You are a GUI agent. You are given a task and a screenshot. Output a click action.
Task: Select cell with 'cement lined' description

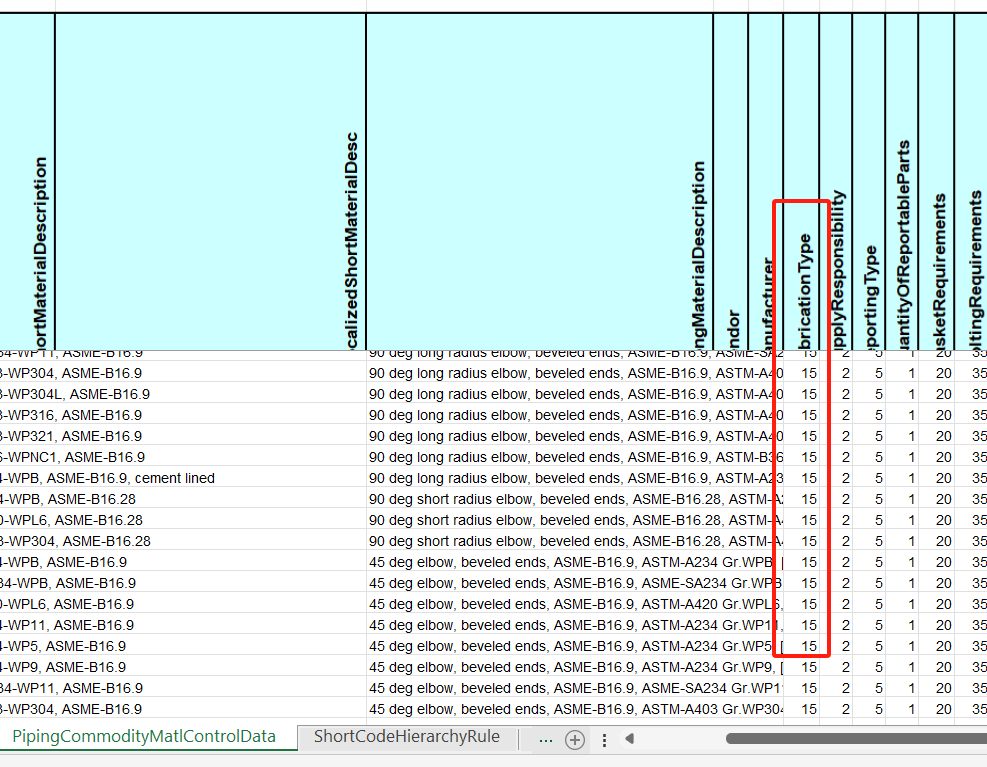(183, 479)
